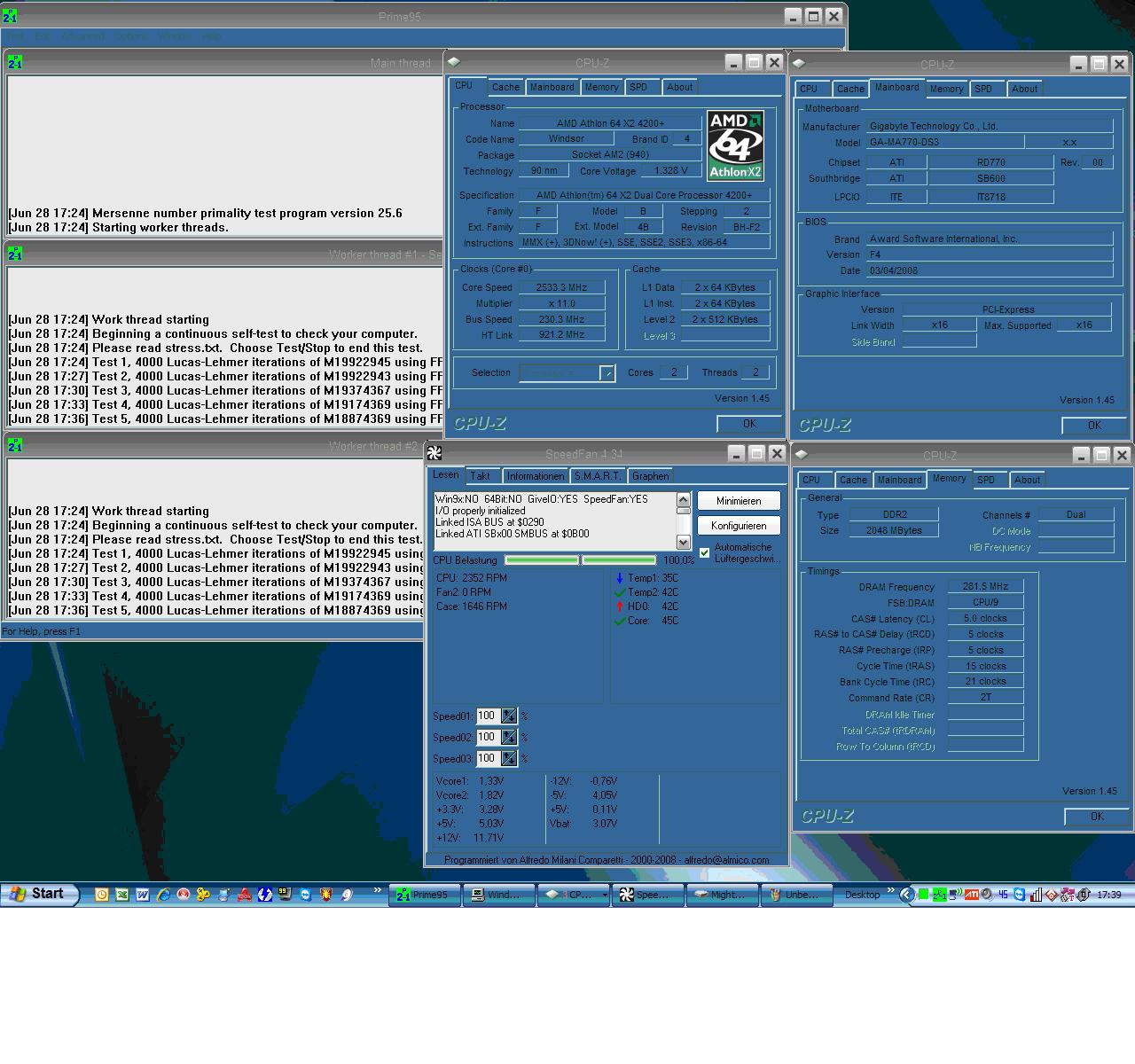This screenshot has width=1135, height=1064.
Task: Click the speaker volume tray icon
Action: (x=986, y=895)
